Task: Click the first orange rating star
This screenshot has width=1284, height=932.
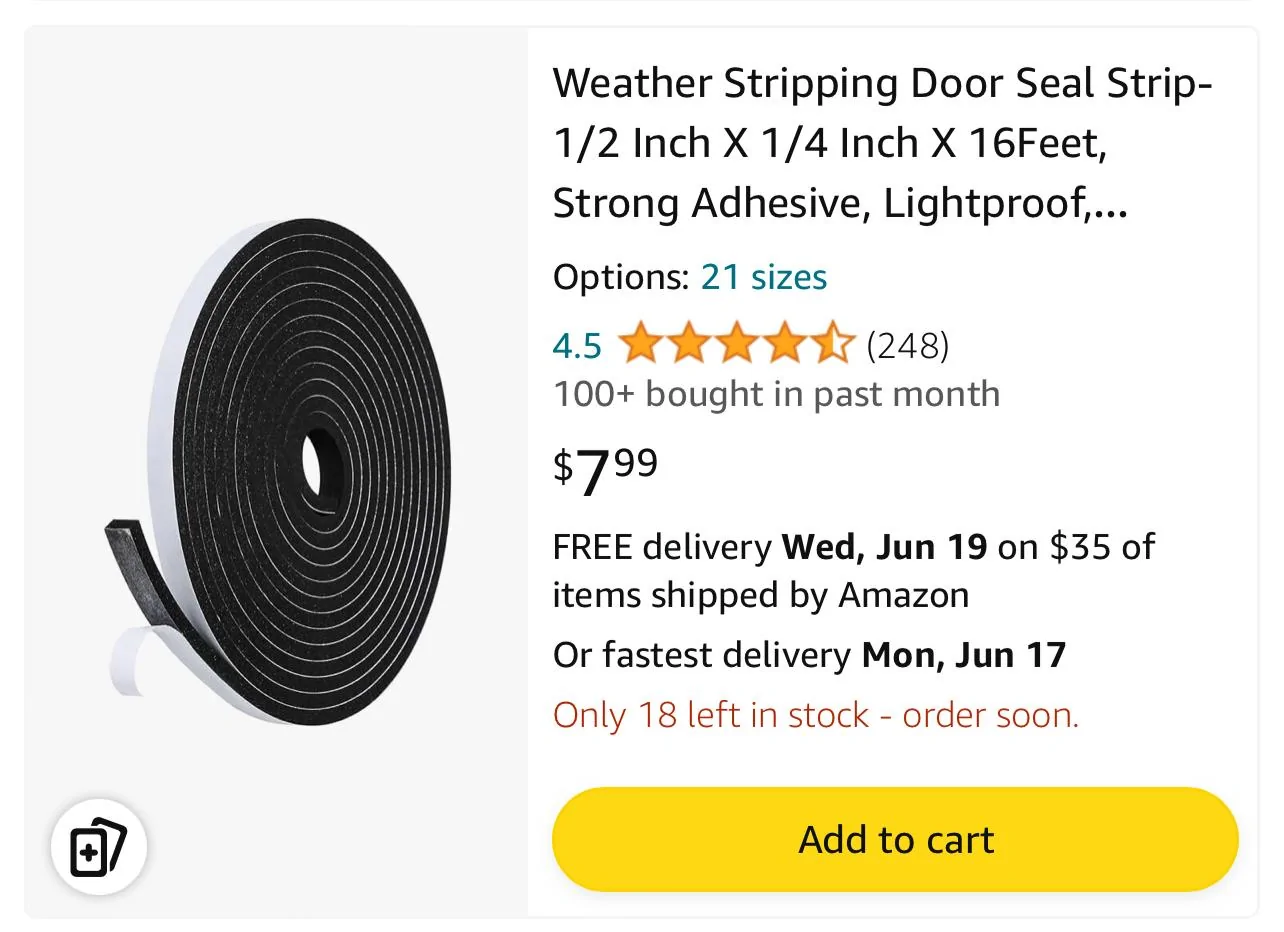Action: pos(640,345)
